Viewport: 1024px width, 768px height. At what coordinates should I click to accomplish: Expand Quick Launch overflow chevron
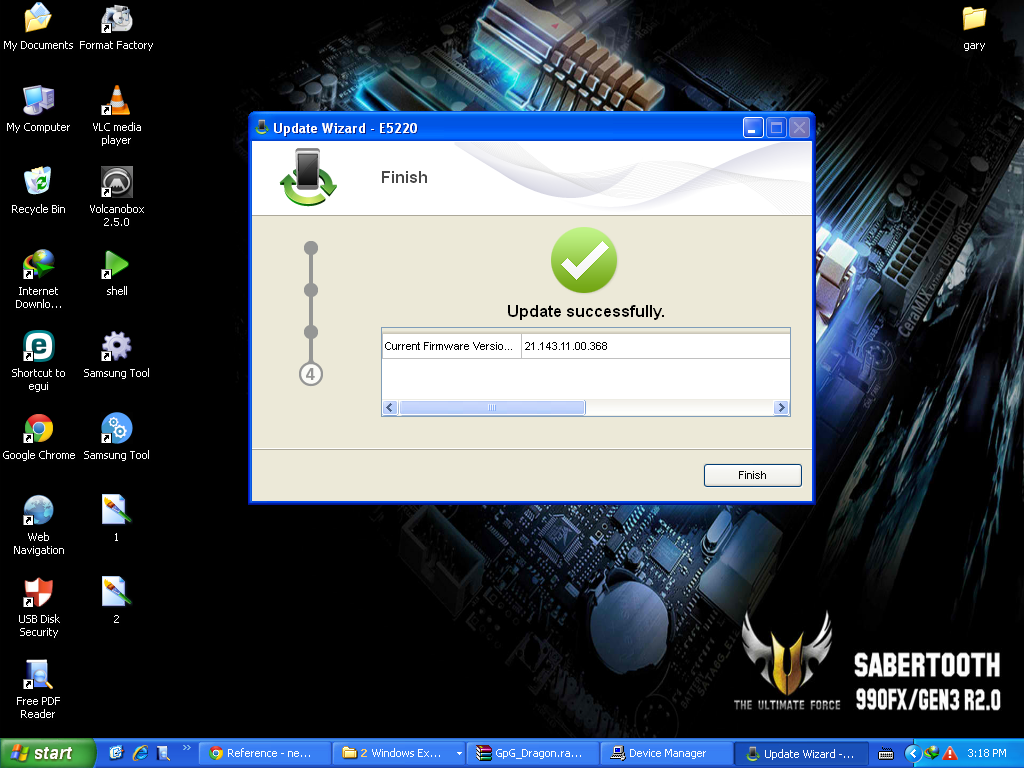pos(186,748)
